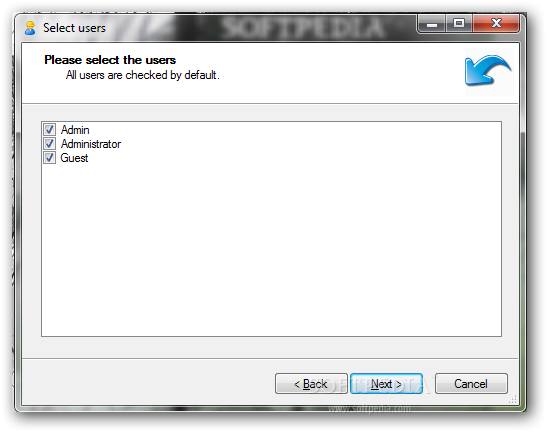Click the All users are checked text

point(143,75)
